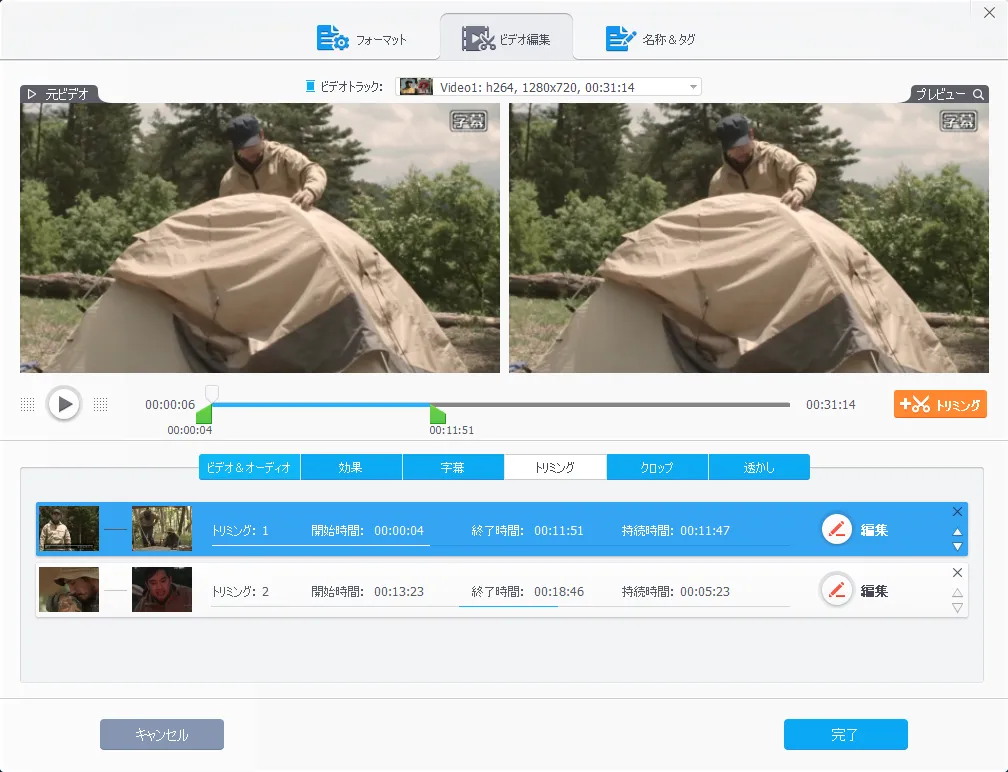Image resolution: width=1008 pixels, height=772 pixels.
Task: Click end time 00:18:46 of trim 2
Action: (x=559, y=591)
